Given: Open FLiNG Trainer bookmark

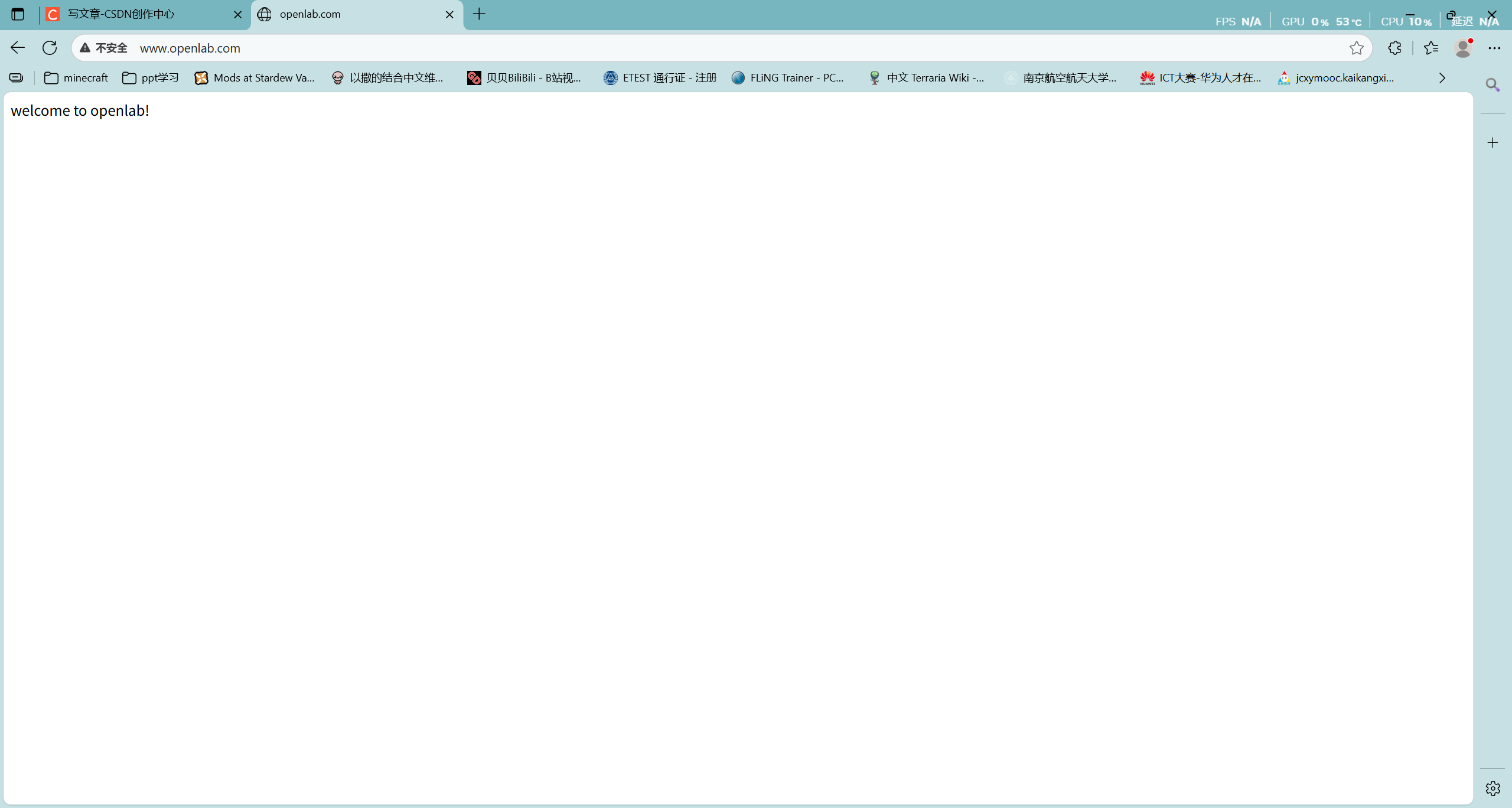Looking at the screenshot, I should 788,78.
